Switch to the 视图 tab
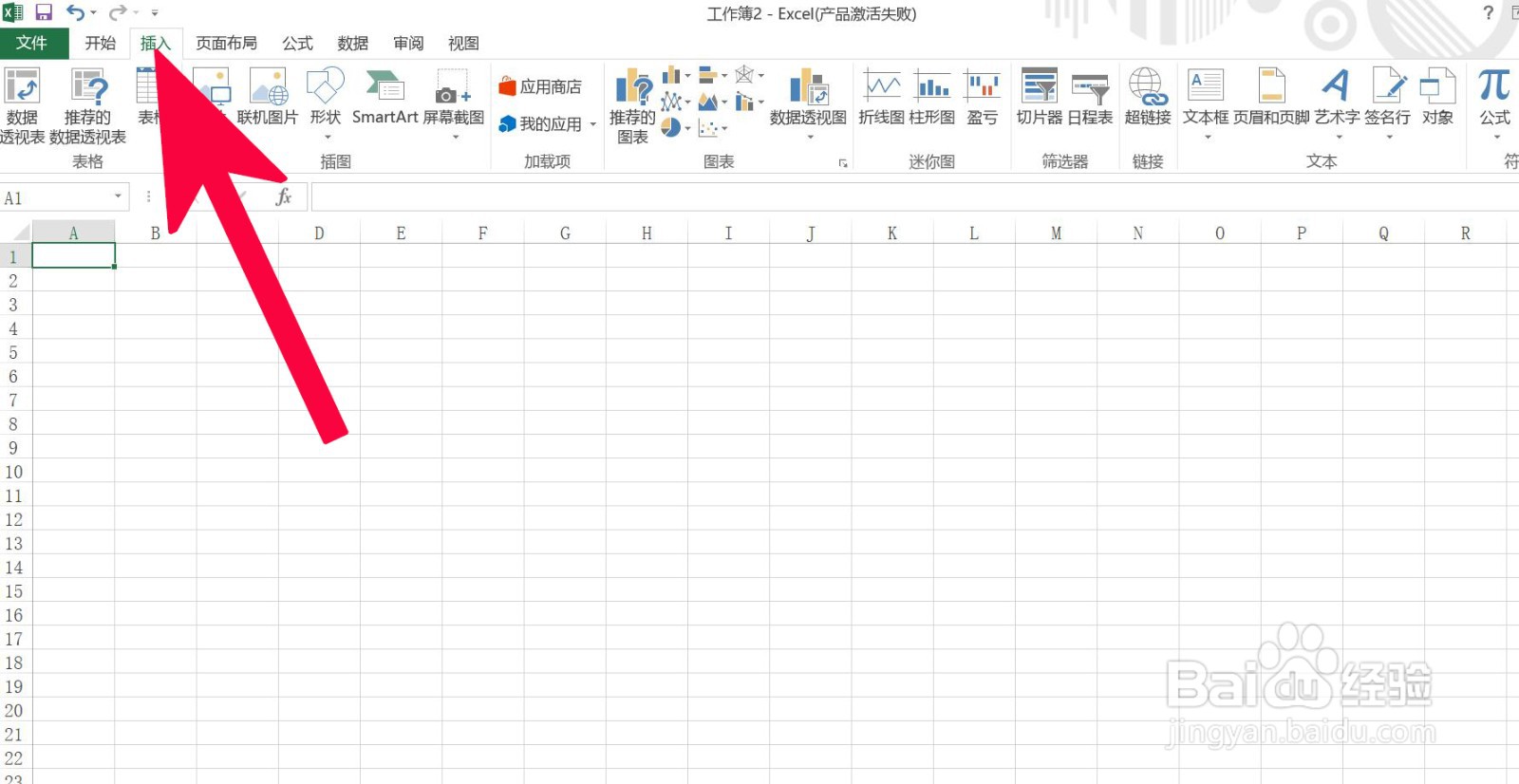This screenshot has height=784, width=1519. coord(463,43)
